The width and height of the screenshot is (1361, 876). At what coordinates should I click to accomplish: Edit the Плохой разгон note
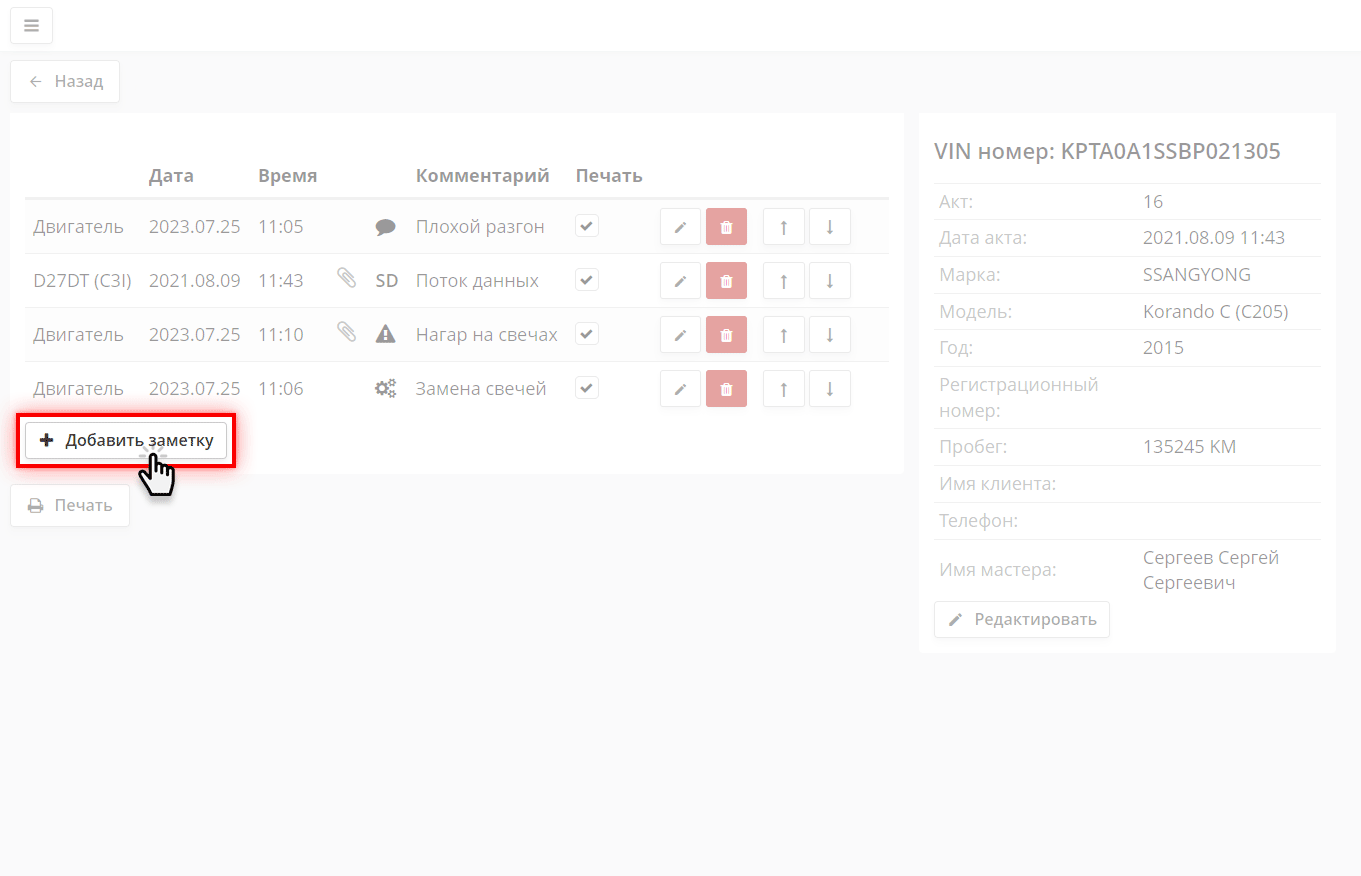point(680,227)
